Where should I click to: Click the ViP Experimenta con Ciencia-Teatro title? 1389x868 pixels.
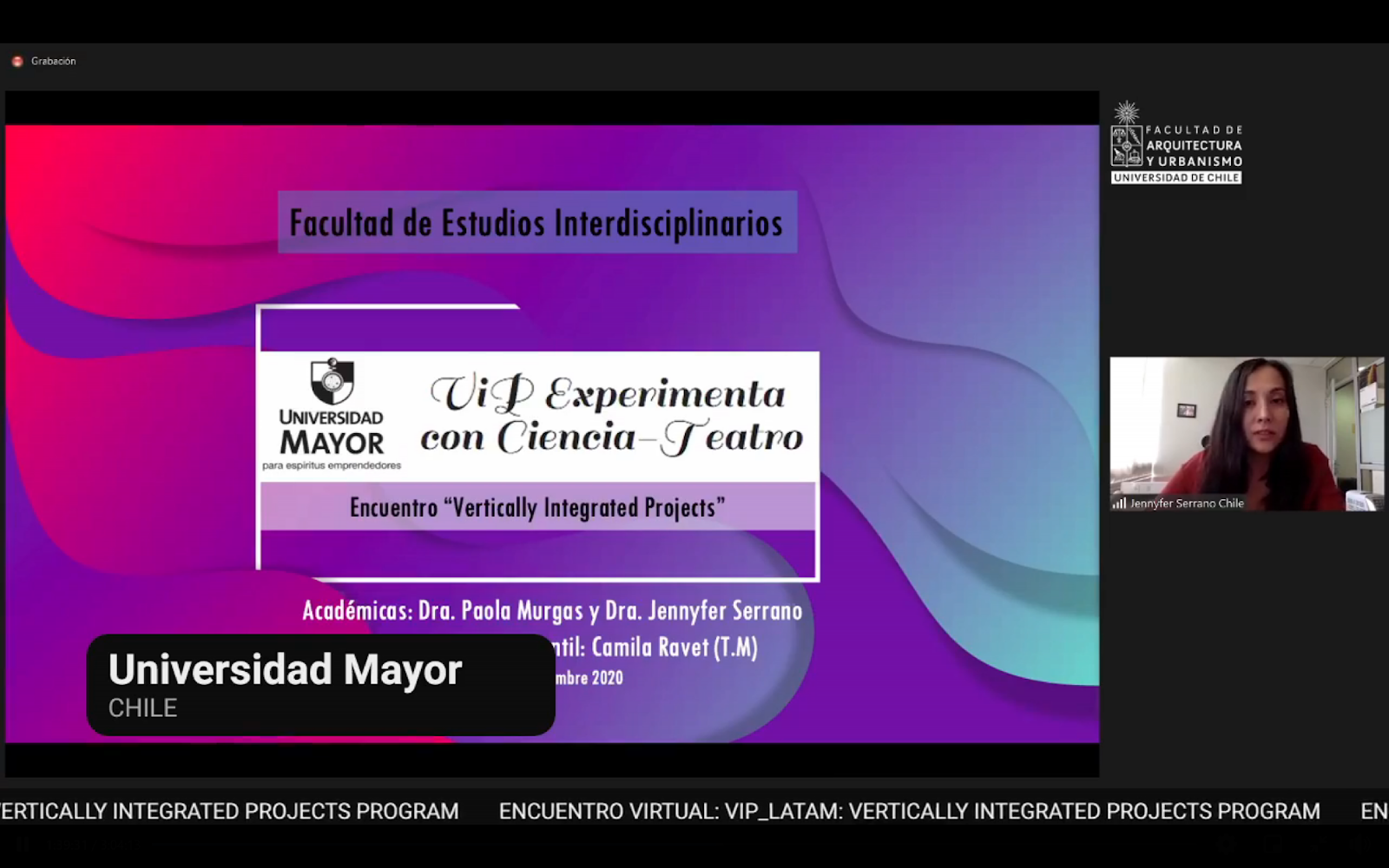[x=611, y=416]
